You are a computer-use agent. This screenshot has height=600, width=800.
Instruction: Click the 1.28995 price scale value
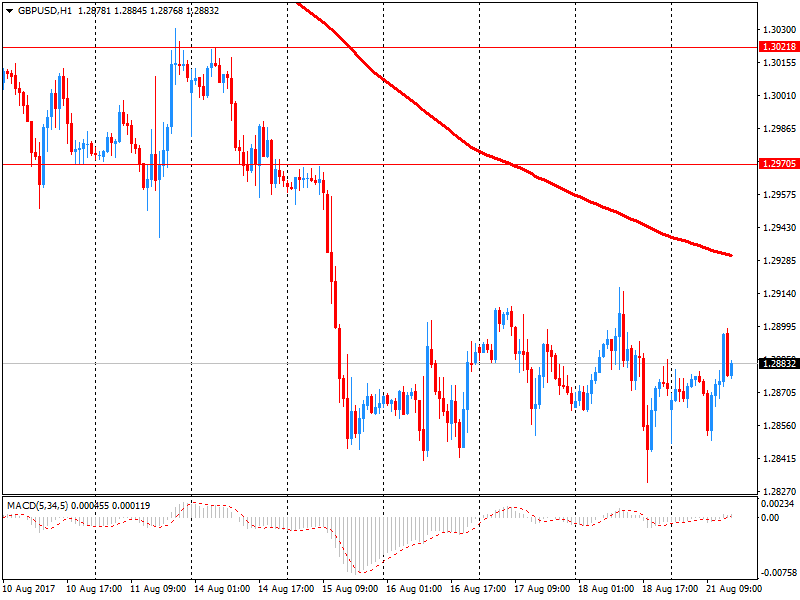pos(779,327)
